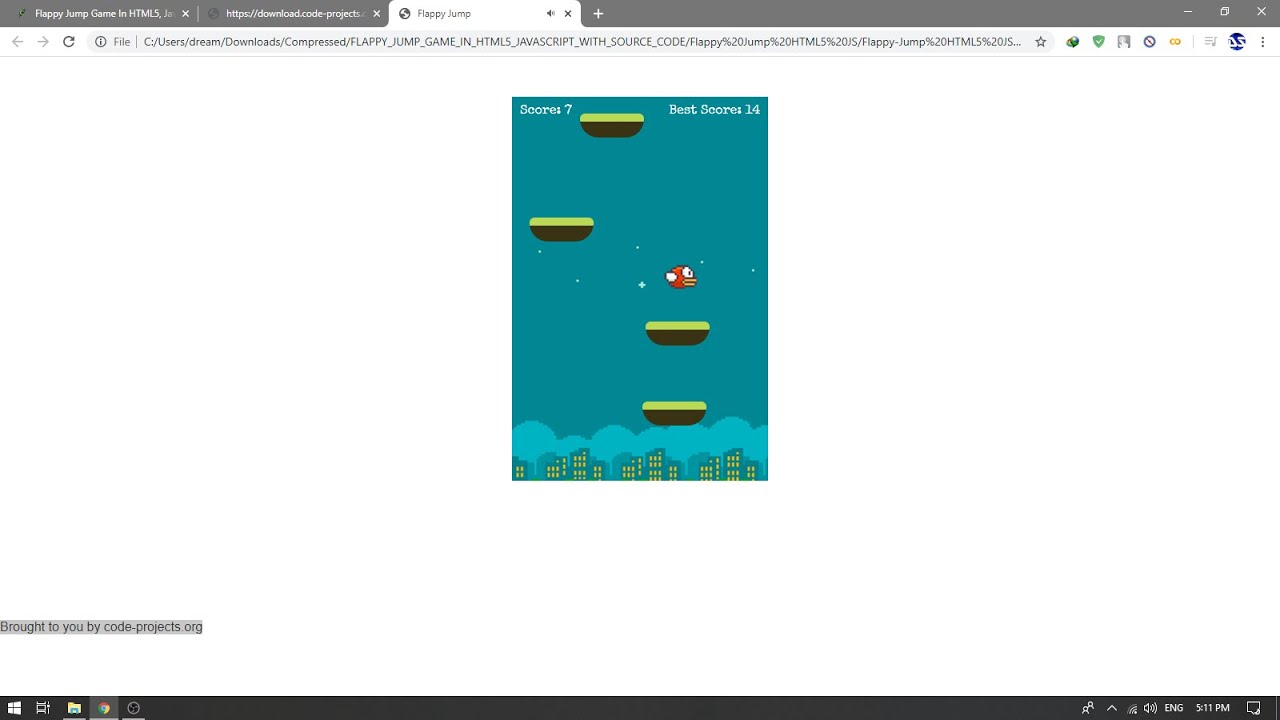Click the round recorder icon on taskbar
Viewport: 1280px width, 720px height.
coord(134,708)
